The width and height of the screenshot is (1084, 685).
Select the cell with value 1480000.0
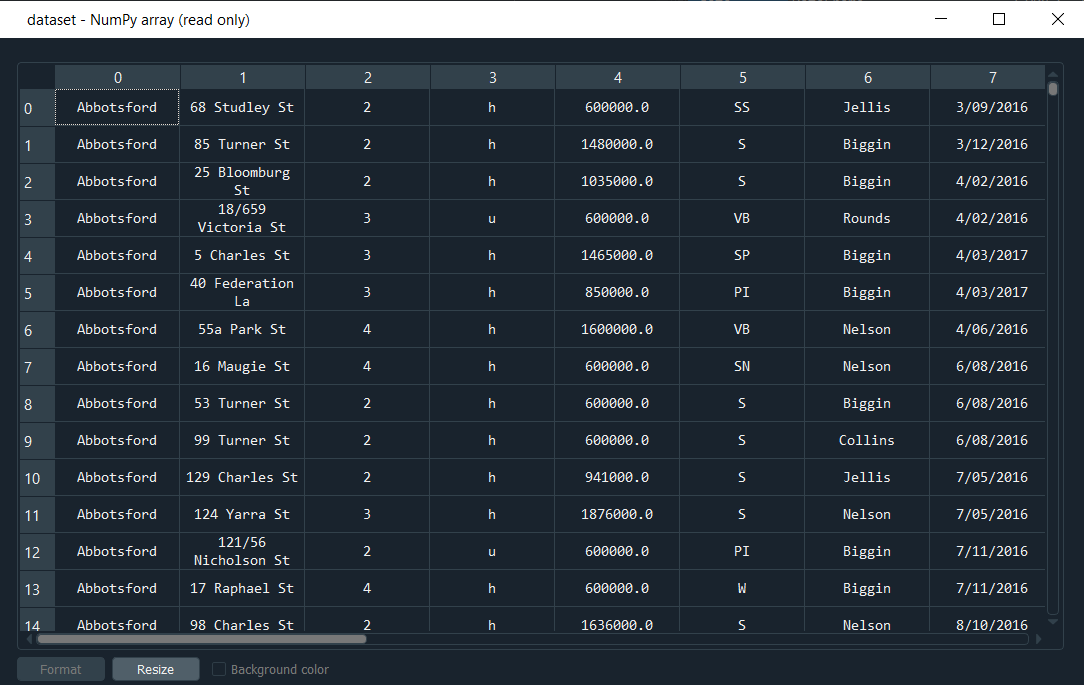point(617,144)
